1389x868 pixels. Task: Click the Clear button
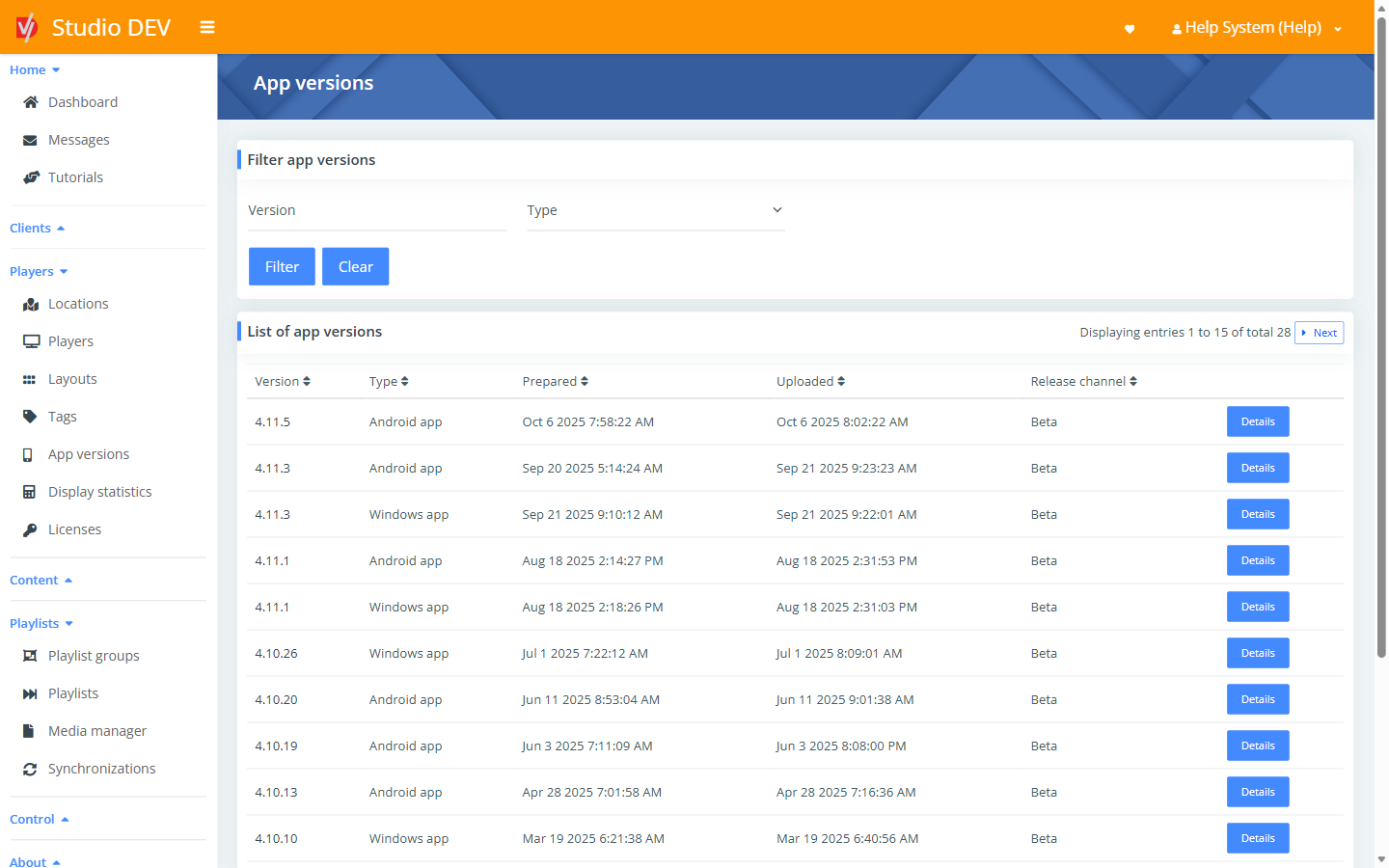click(x=356, y=267)
